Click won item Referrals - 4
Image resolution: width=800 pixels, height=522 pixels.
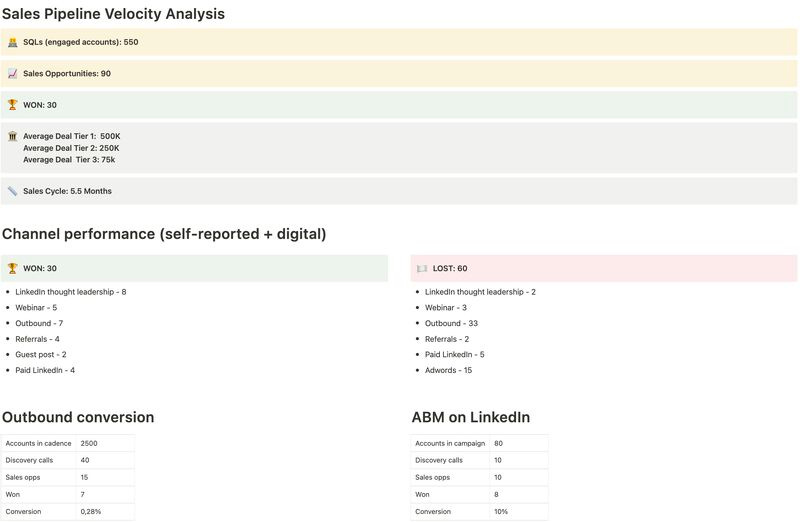tap(37, 339)
